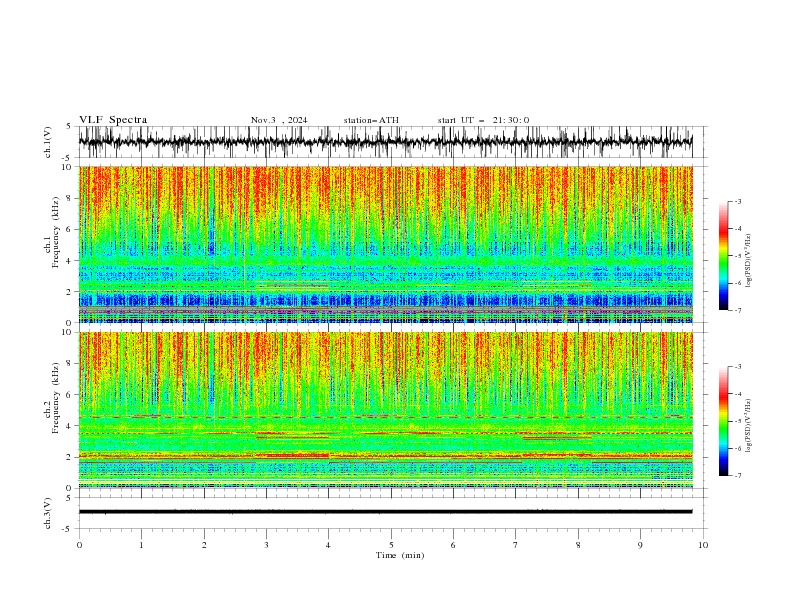Screen dimensions: 792x612
Task: Click the "station=ATH" label
Action: [x=371, y=120]
